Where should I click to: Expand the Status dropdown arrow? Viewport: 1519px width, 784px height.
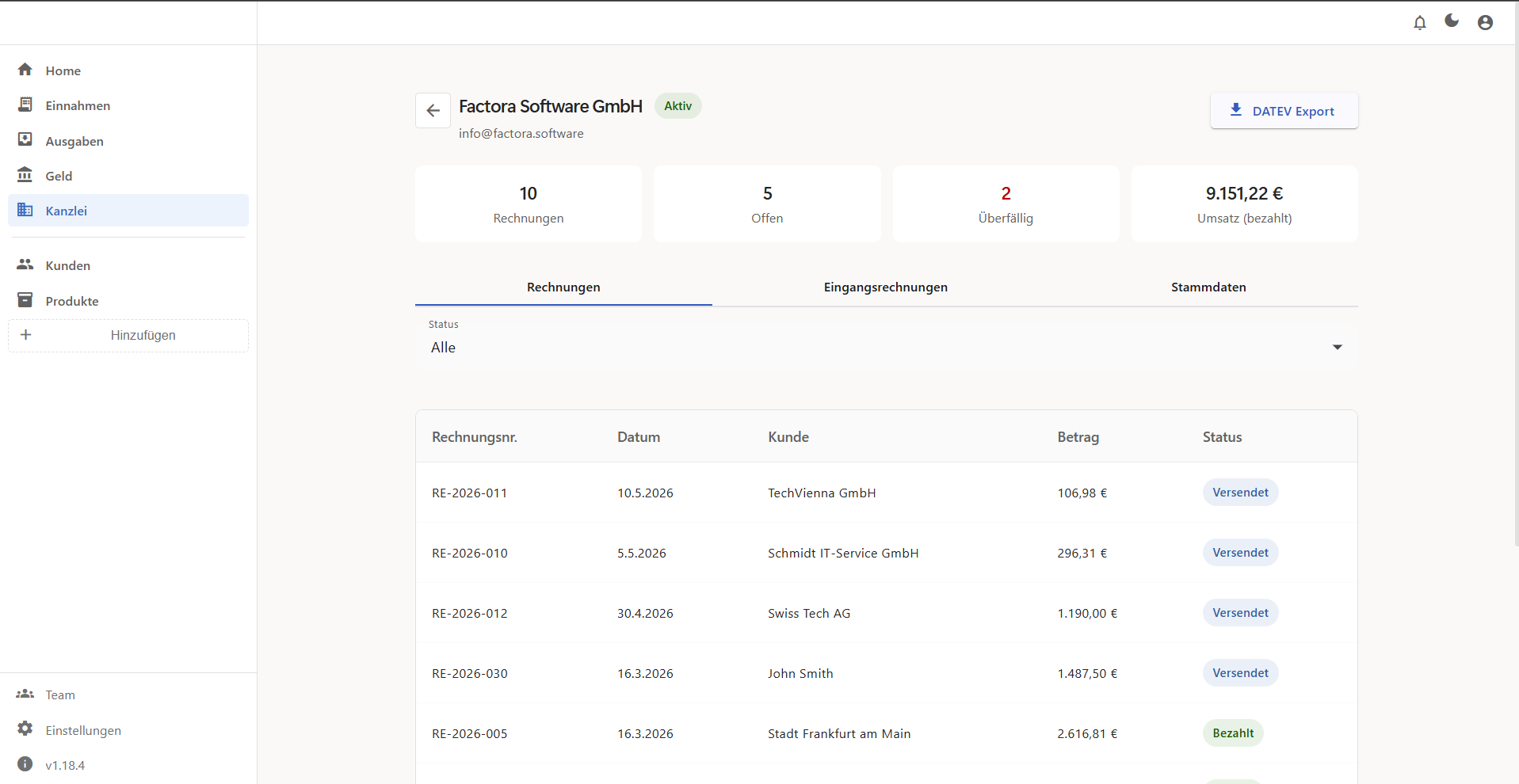1338,348
